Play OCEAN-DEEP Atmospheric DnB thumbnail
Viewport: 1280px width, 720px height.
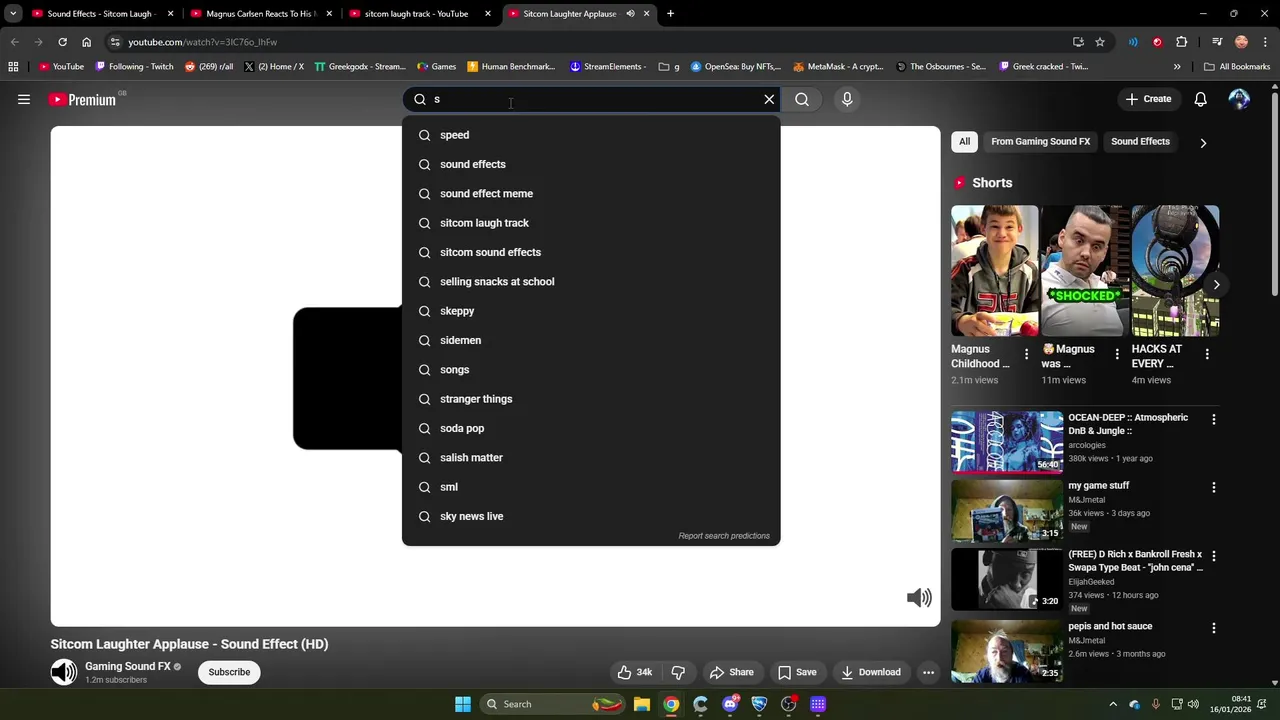(1007, 441)
